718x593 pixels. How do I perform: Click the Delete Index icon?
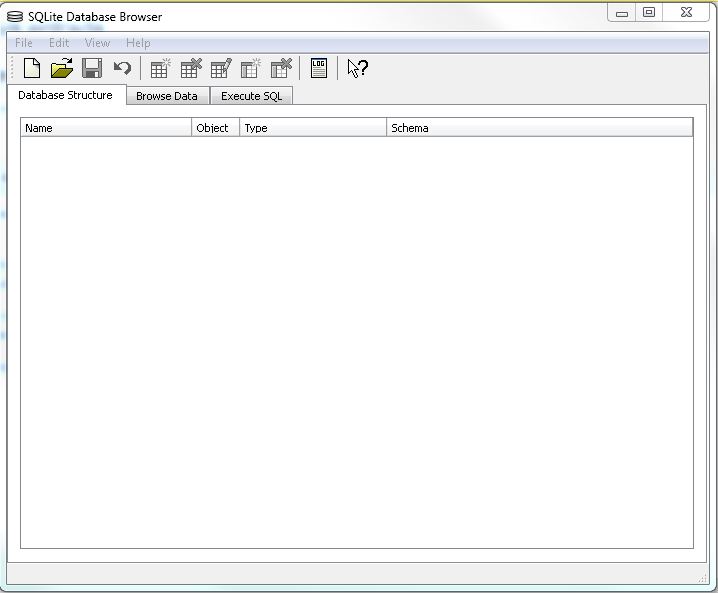(281, 68)
